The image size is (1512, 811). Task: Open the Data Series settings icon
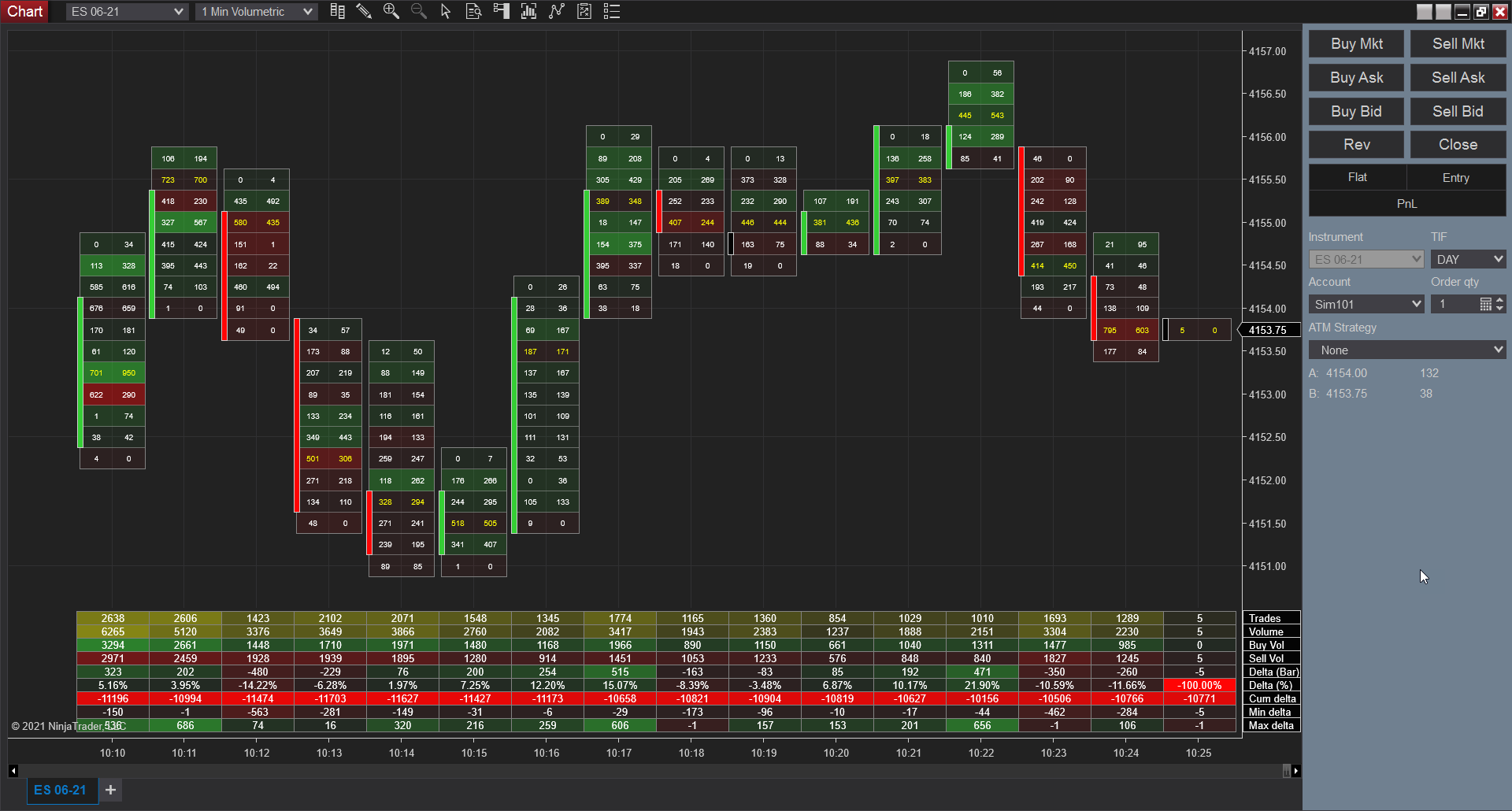pyautogui.click(x=528, y=12)
